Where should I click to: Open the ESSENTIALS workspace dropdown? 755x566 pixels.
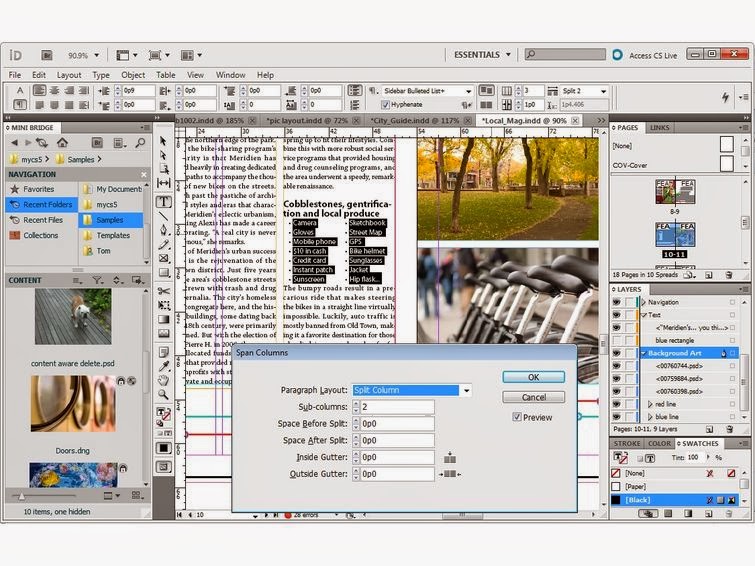coord(508,55)
